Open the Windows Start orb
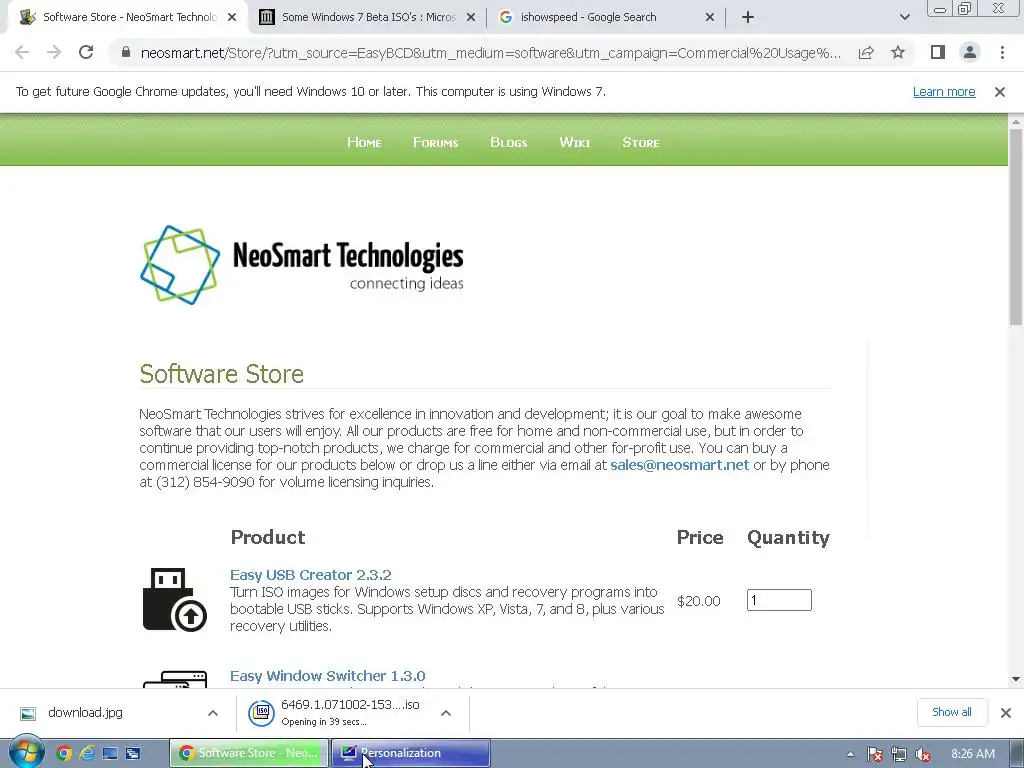The height and width of the screenshot is (768, 1024). point(27,752)
